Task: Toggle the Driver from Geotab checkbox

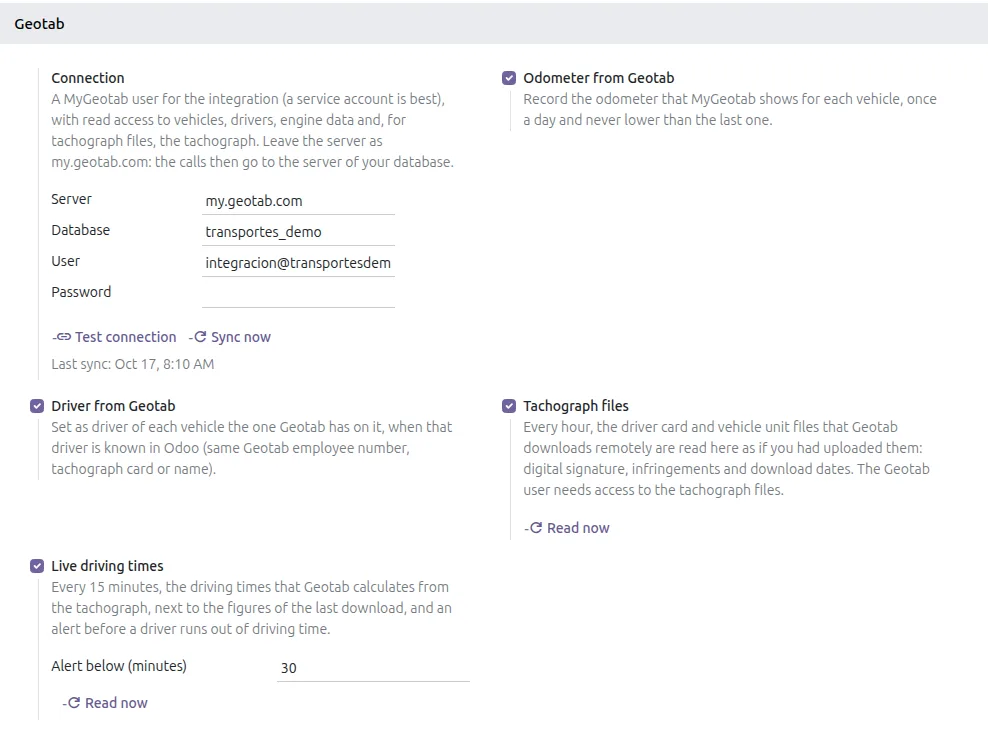Action: [x=37, y=406]
